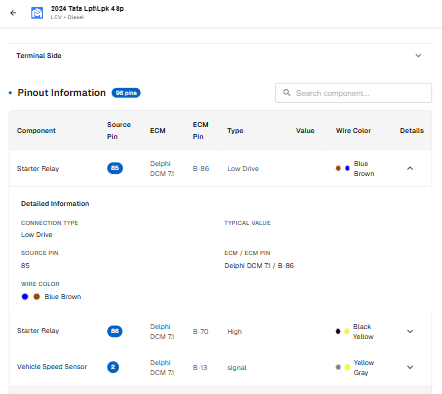Click the search magnifier icon
This screenshot has width=442, height=394.
pos(287,93)
